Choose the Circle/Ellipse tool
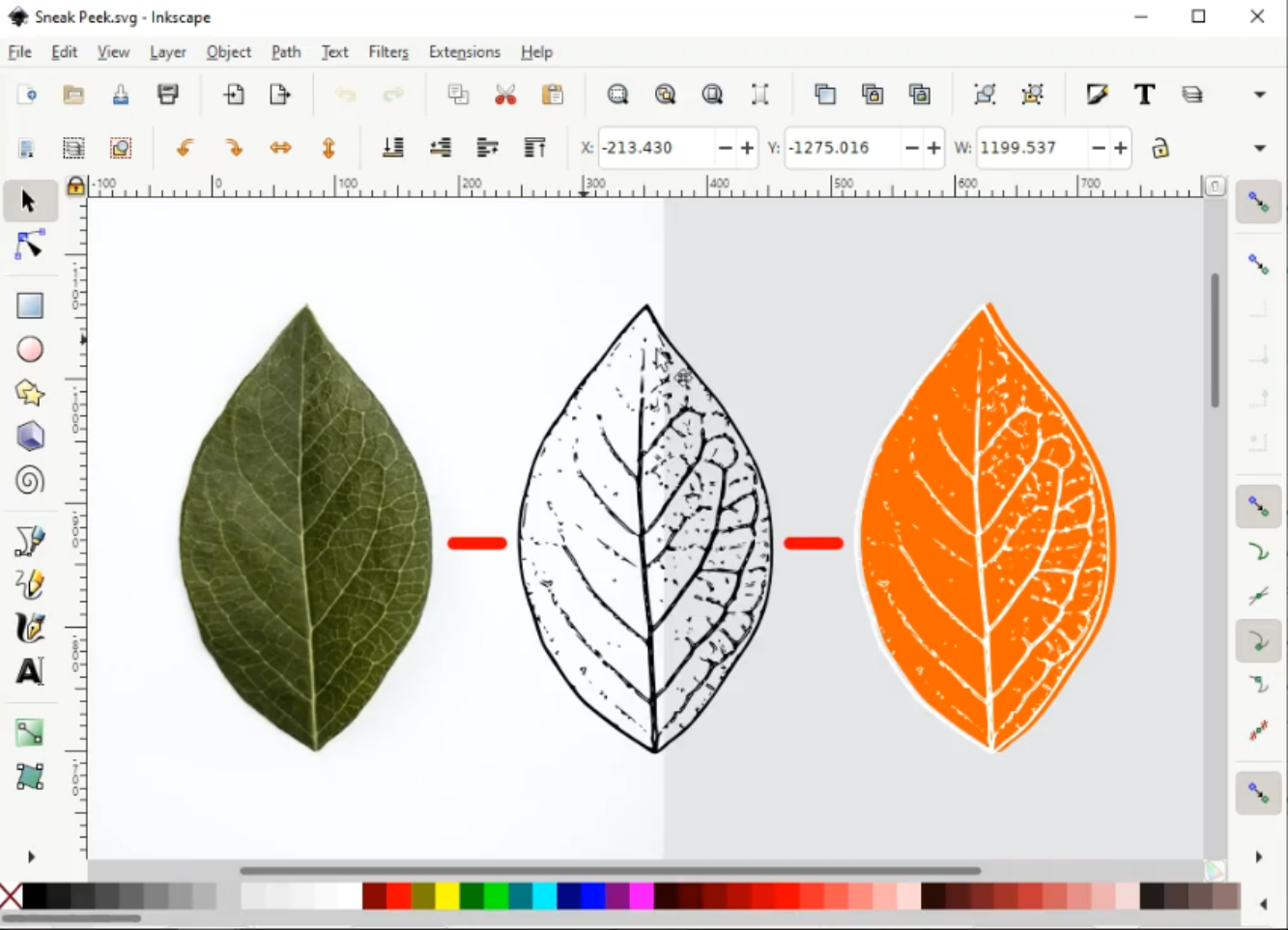 point(29,350)
